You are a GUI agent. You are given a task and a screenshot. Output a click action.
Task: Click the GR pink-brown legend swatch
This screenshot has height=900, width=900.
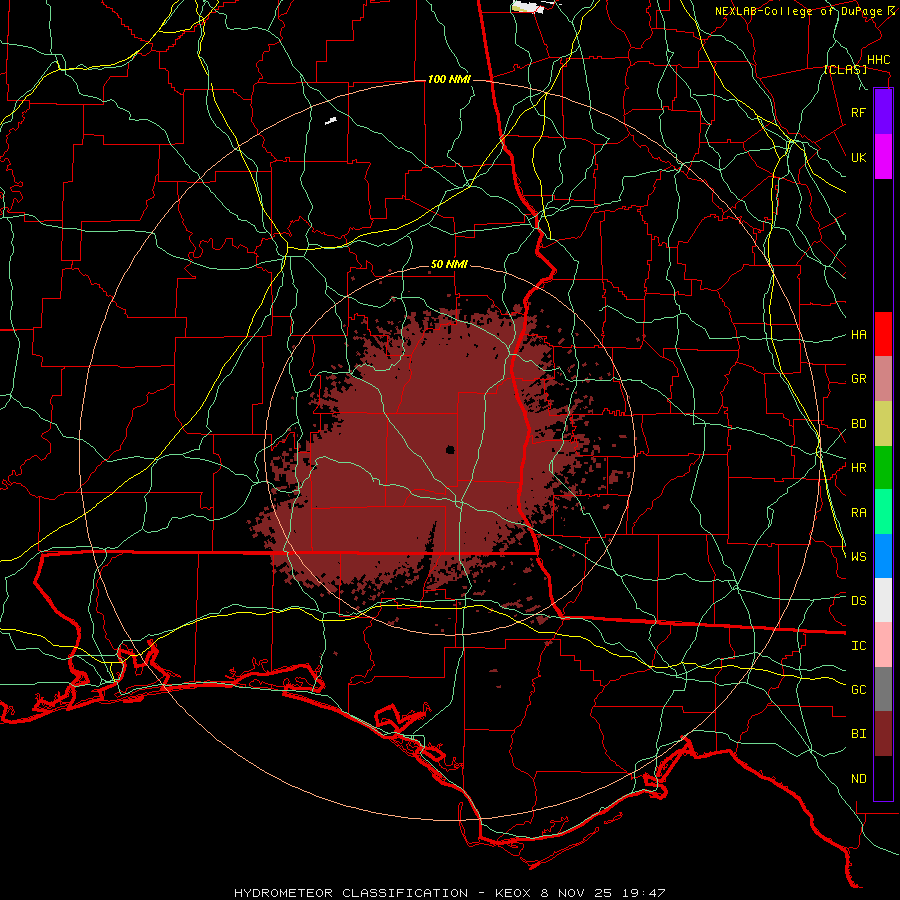tap(883, 379)
